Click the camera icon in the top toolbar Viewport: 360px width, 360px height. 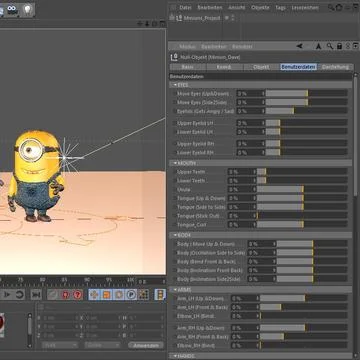[13, 10]
